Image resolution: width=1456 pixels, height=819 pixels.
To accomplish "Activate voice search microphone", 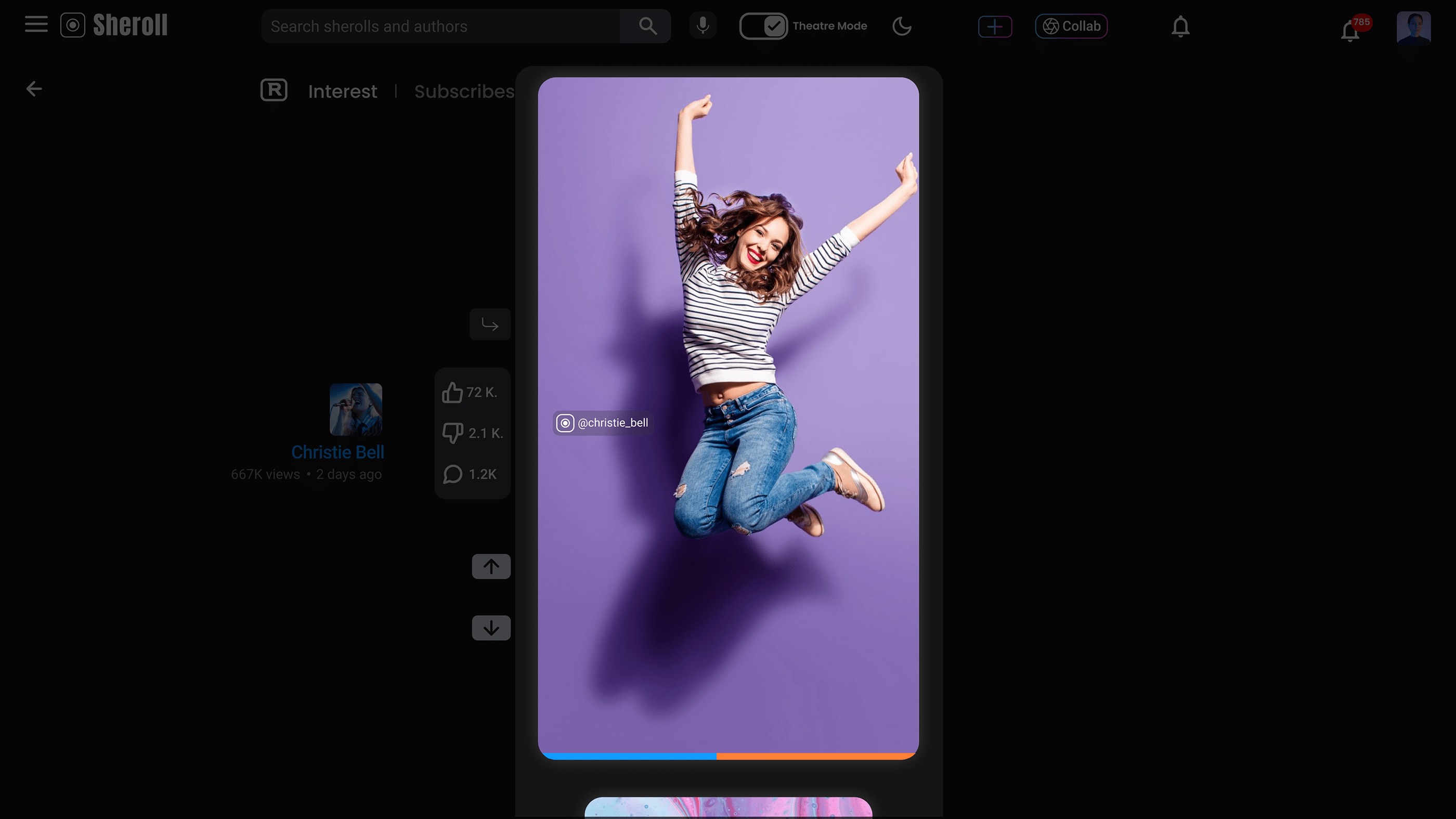I will coord(703,25).
